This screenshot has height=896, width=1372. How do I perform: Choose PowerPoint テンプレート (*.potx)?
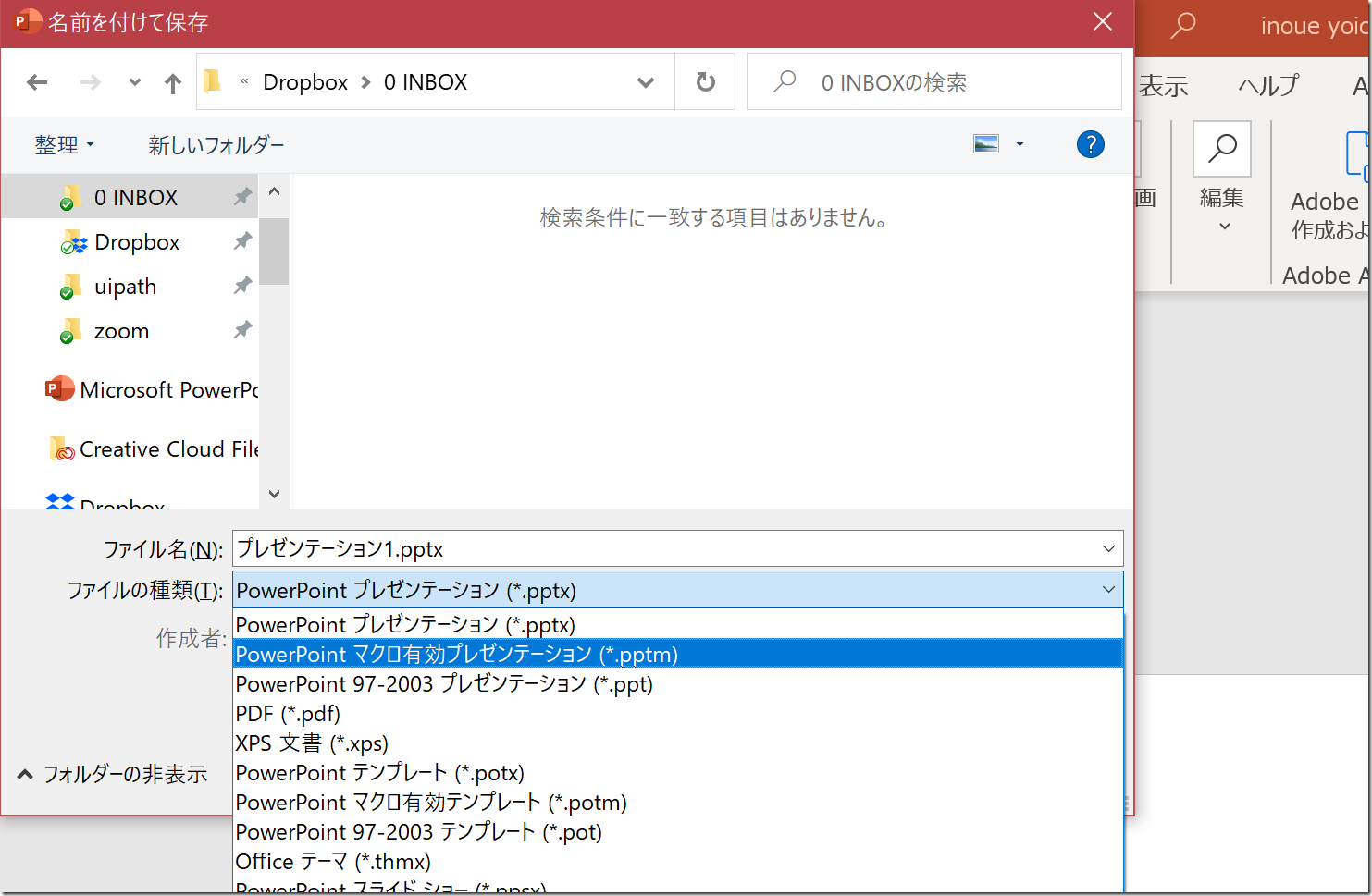pyautogui.click(x=678, y=773)
